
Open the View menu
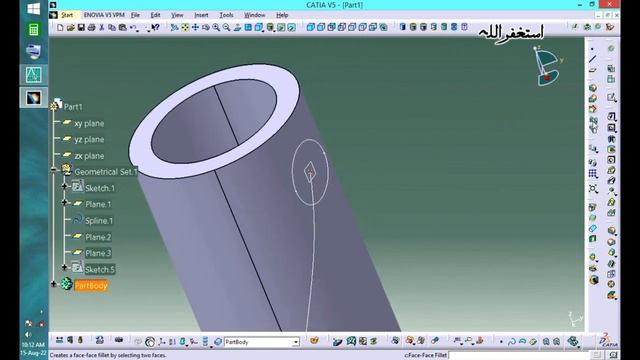[x=177, y=15]
